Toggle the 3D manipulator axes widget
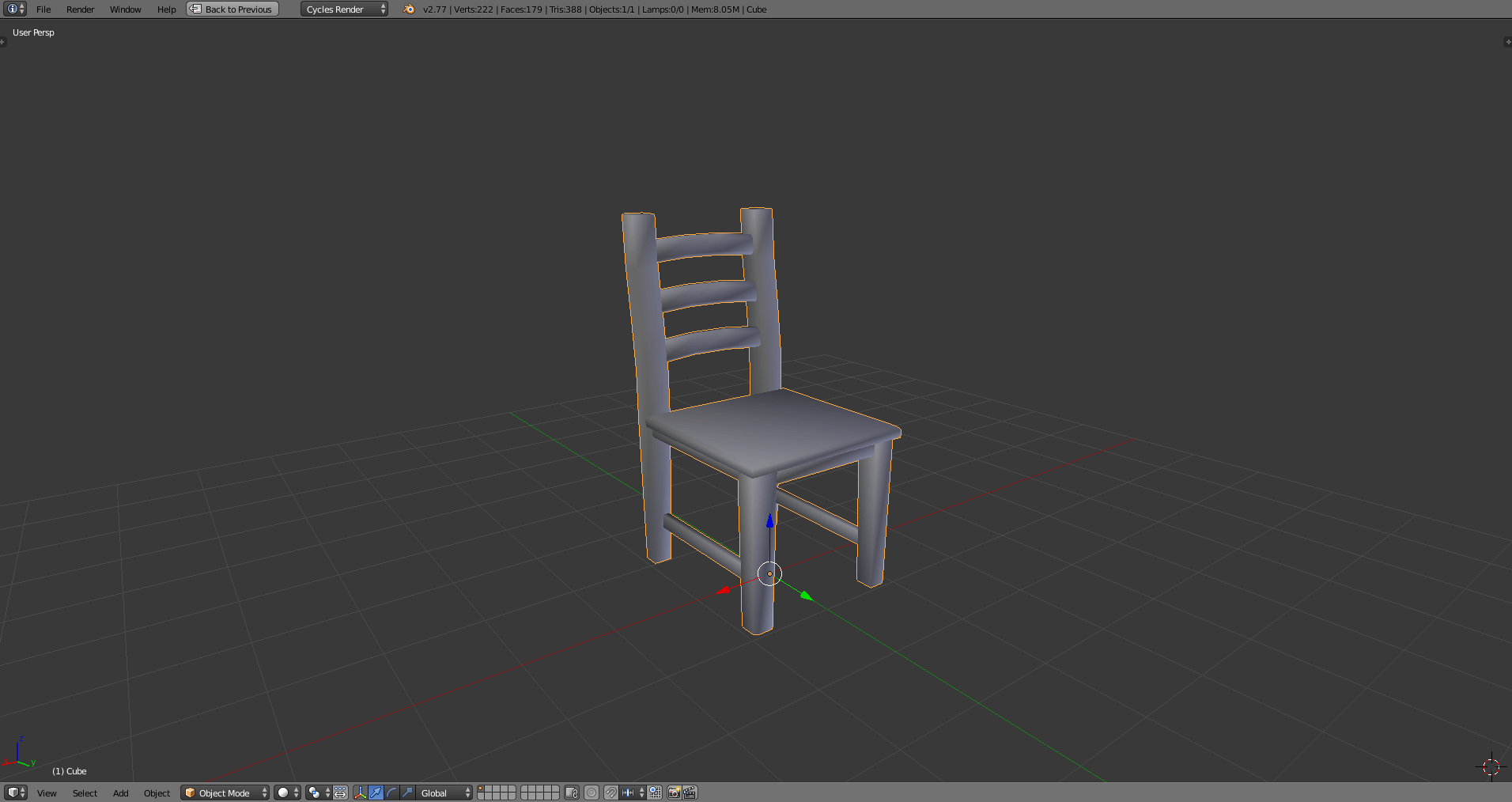Screen dimensions: 1512x802 (361, 793)
